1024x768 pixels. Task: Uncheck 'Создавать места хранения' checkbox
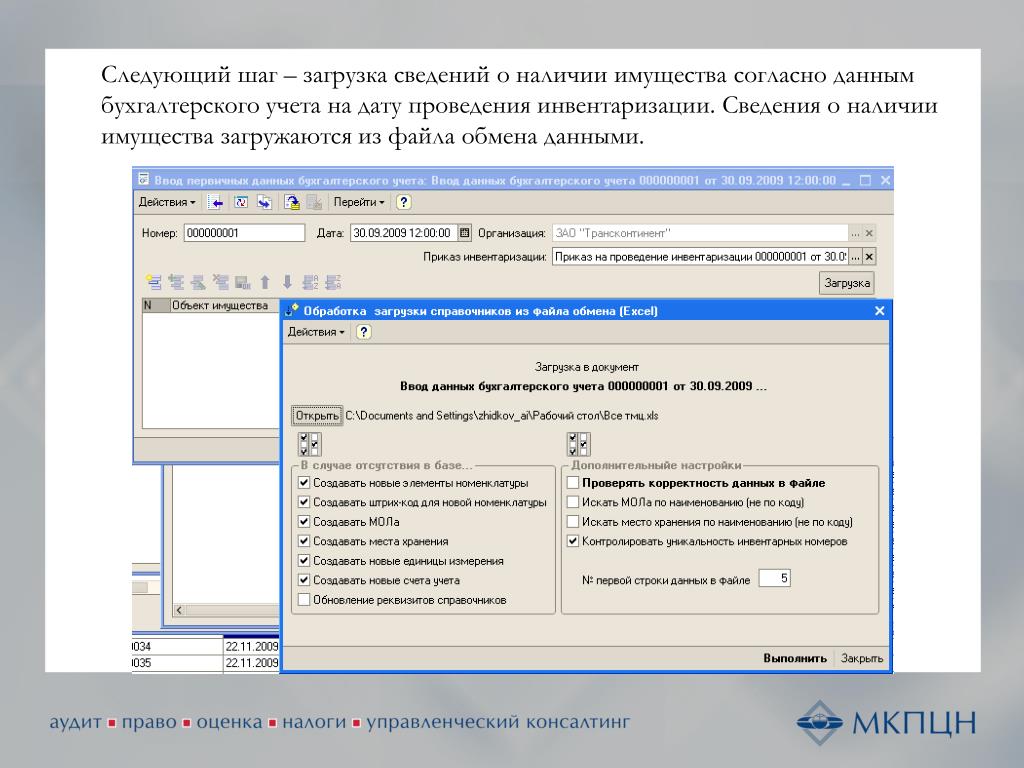tap(304, 541)
